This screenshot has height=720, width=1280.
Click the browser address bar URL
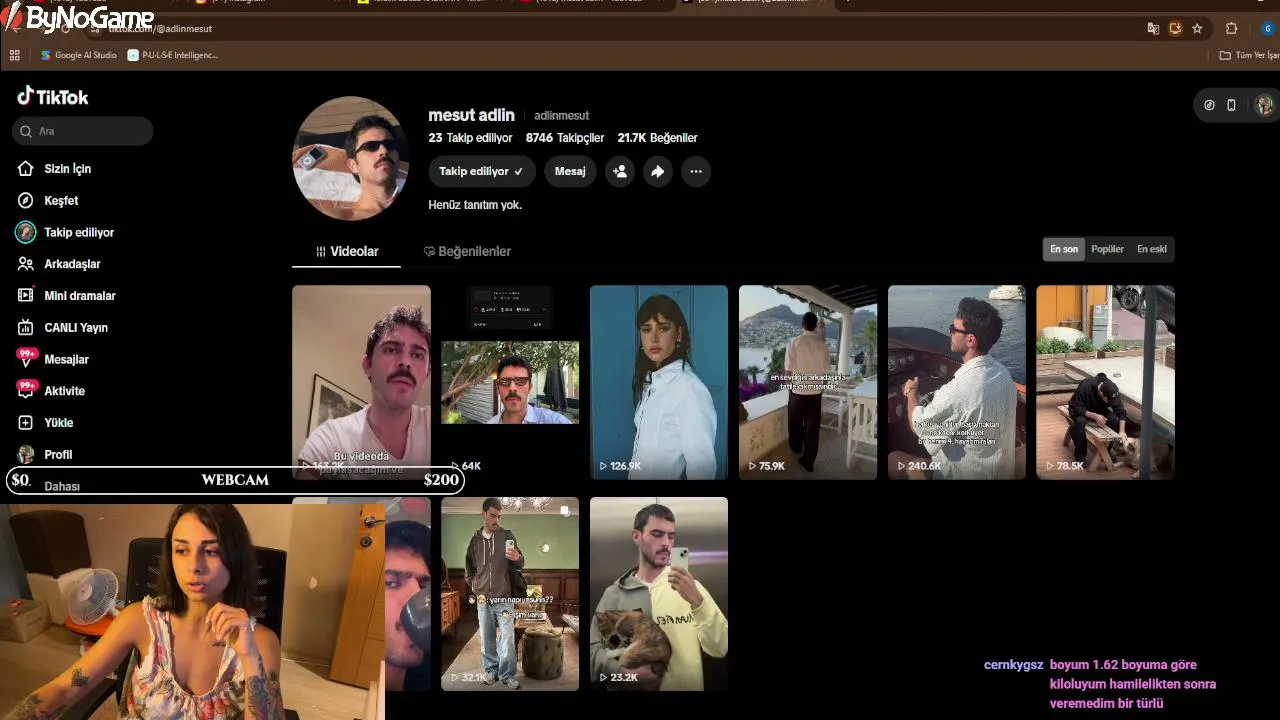click(x=160, y=29)
